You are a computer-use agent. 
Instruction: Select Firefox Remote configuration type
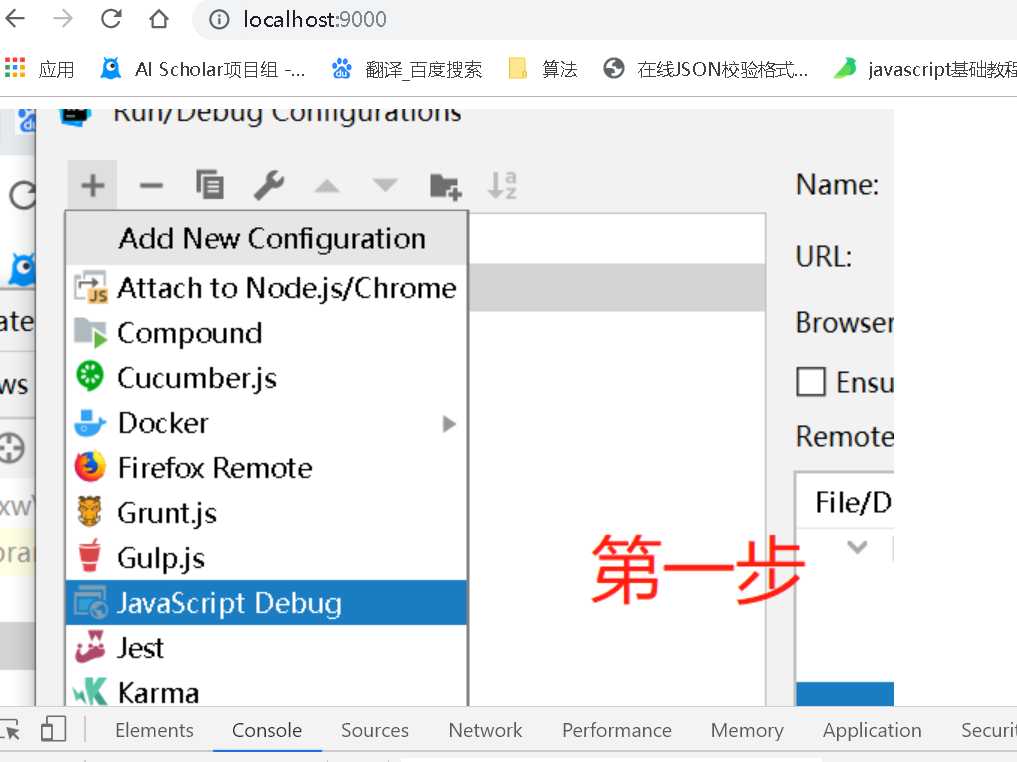(x=267, y=468)
